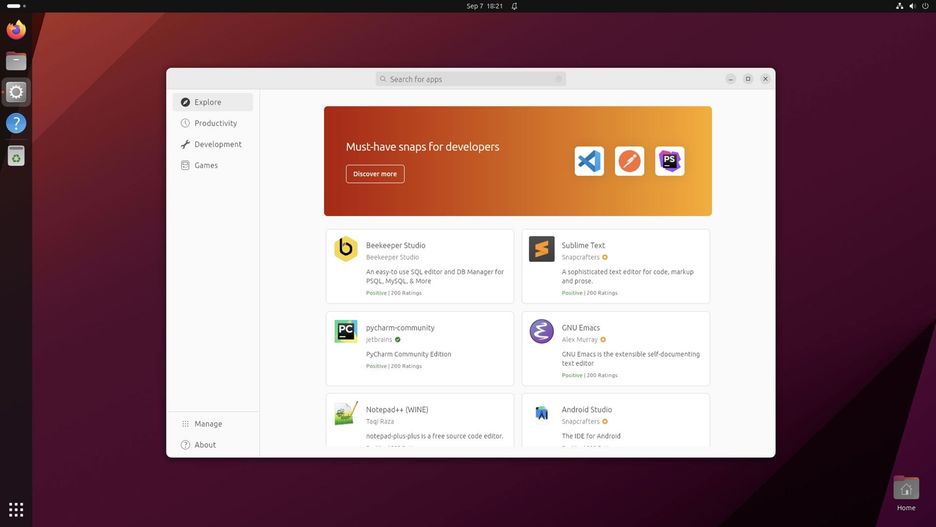The height and width of the screenshot is (527, 936).
Task: Click the PyCharm Community Edition description
Action: click(x=408, y=354)
